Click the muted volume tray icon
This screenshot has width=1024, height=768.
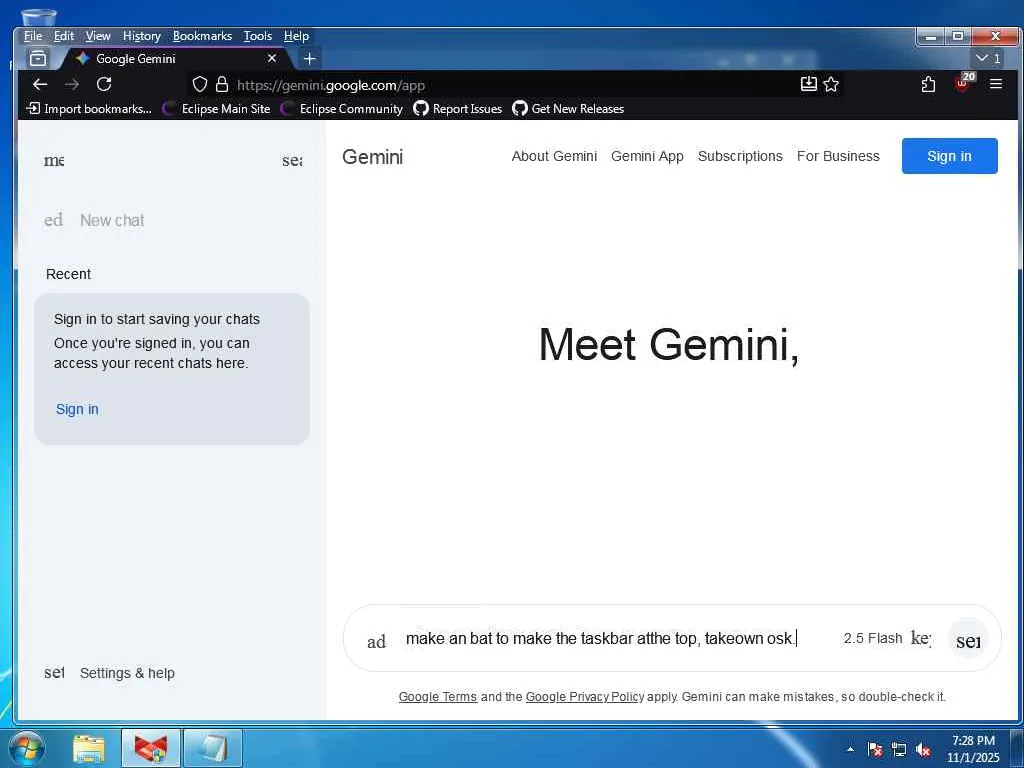(923, 749)
